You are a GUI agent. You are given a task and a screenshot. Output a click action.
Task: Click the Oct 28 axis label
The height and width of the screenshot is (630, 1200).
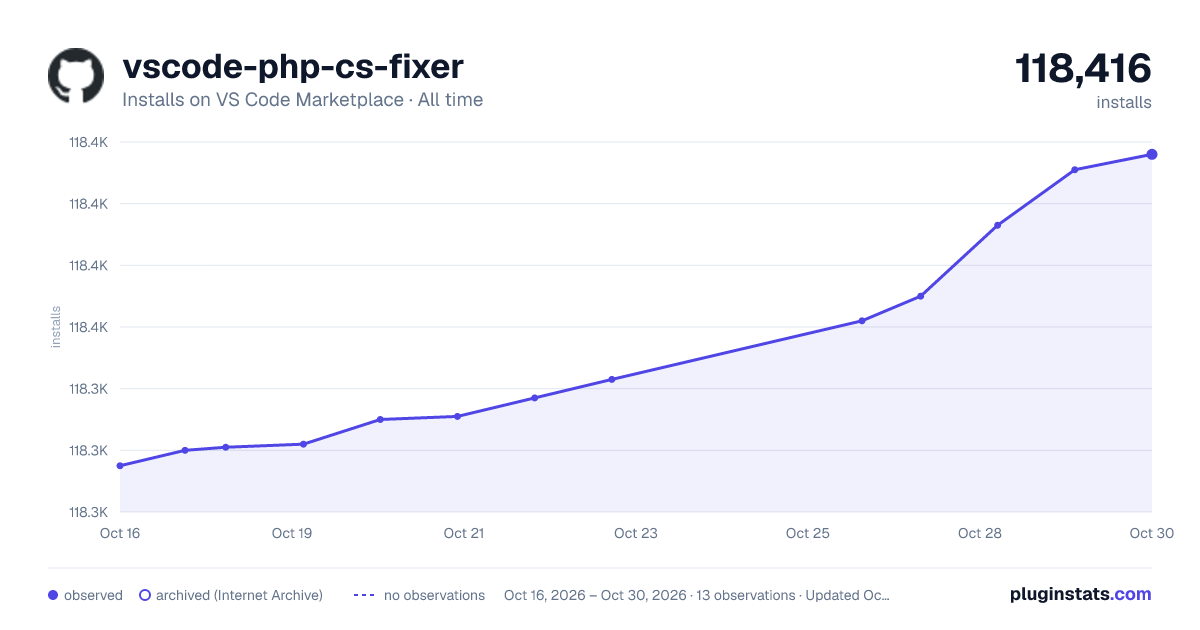pyautogui.click(x=980, y=533)
